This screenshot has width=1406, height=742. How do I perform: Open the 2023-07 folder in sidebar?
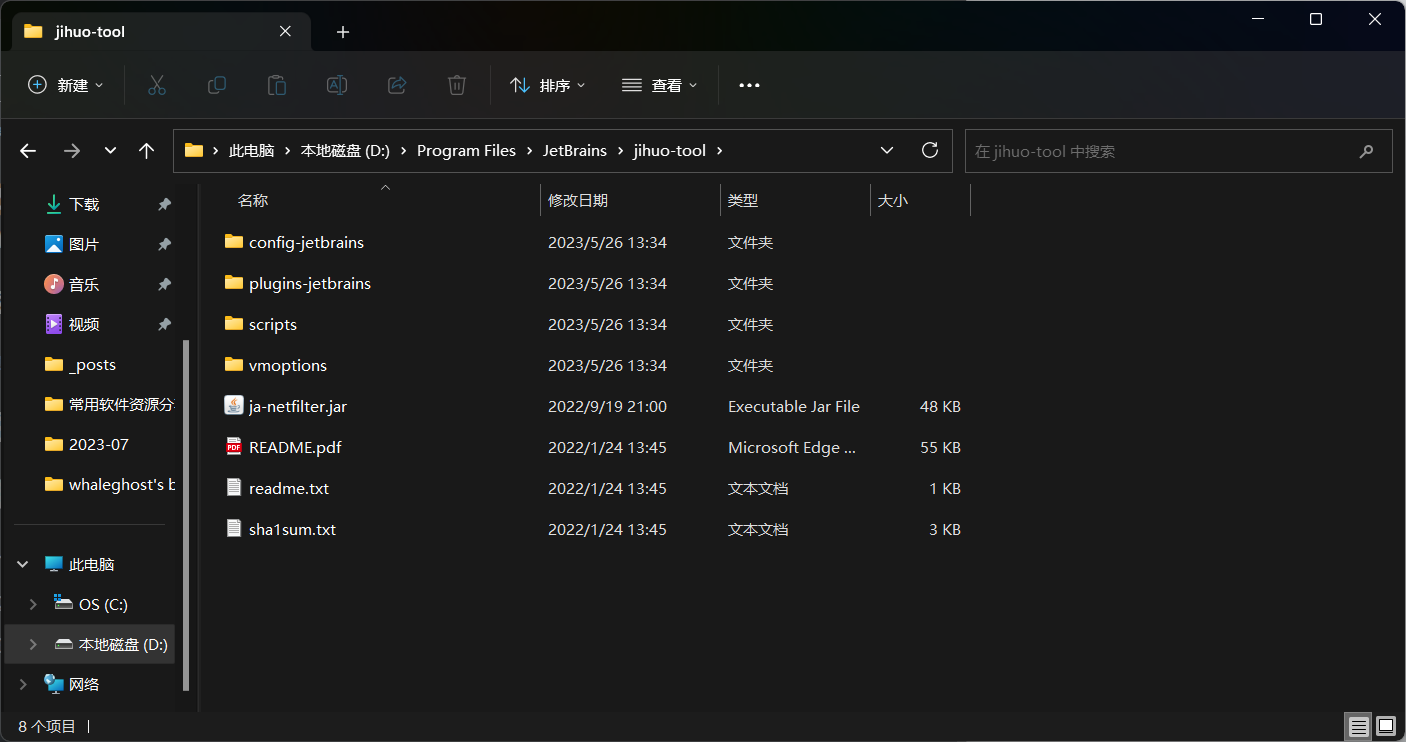pyautogui.click(x=98, y=444)
